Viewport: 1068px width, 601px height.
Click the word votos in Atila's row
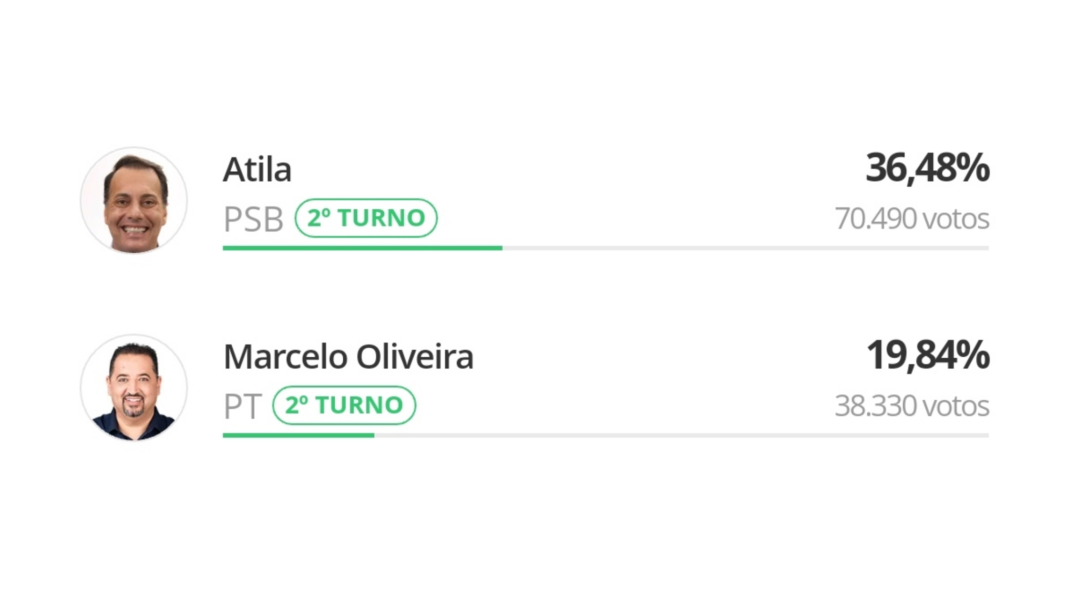(957, 218)
